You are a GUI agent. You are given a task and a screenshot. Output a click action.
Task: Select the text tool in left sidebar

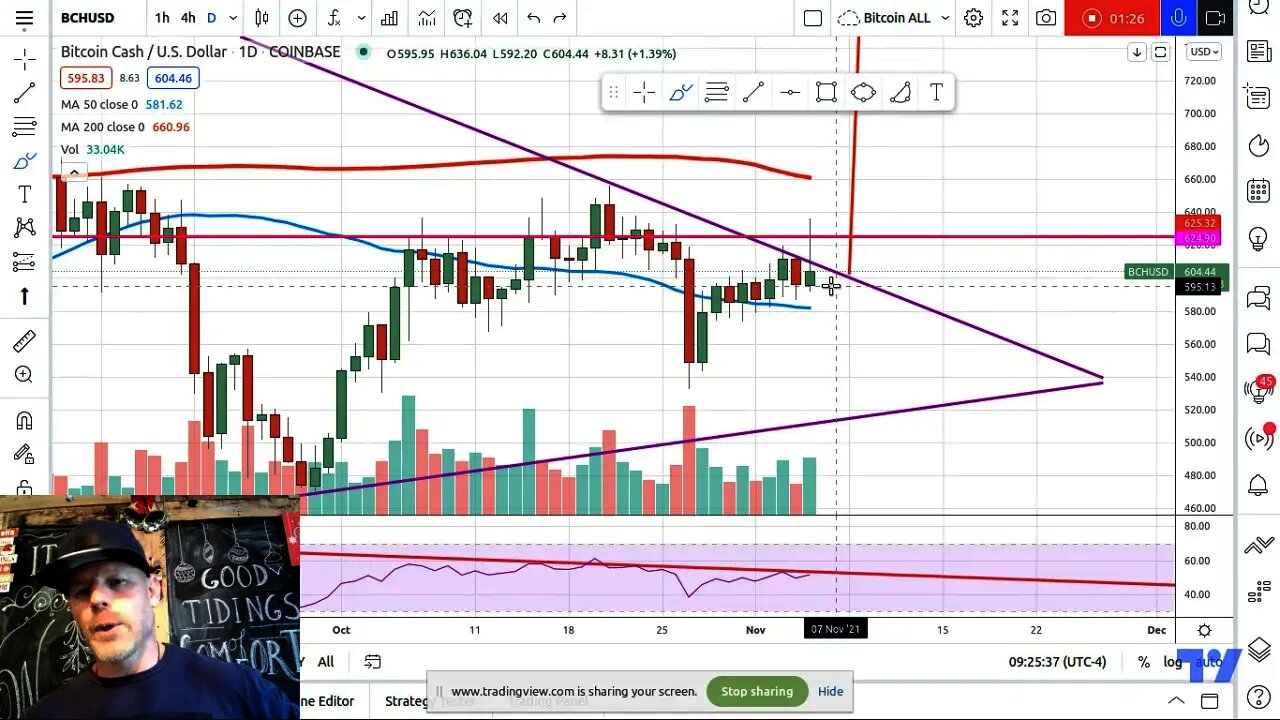pyautogui.click(x=24, y=194)
